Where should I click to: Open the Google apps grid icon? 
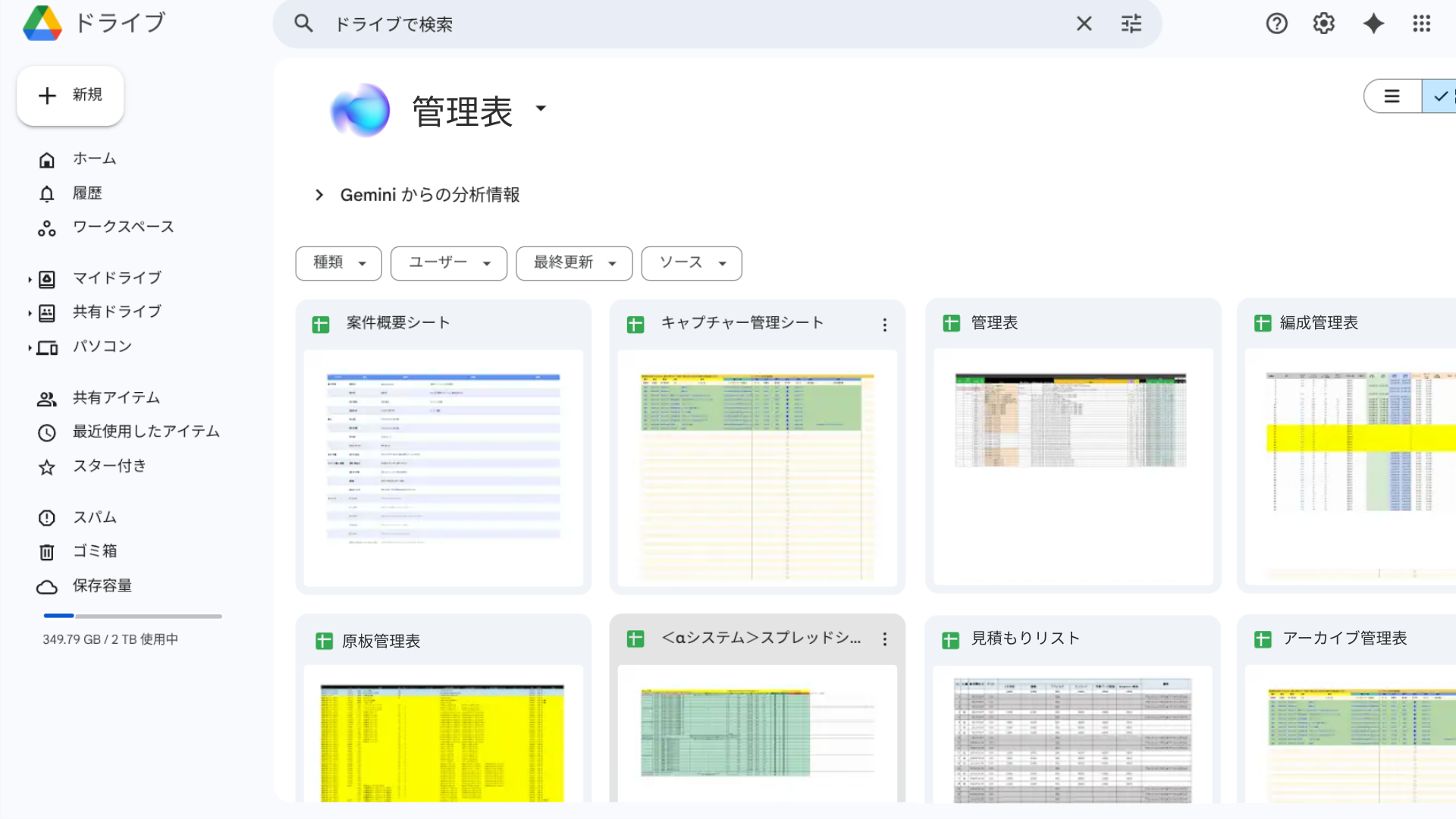click(1421, 24)
